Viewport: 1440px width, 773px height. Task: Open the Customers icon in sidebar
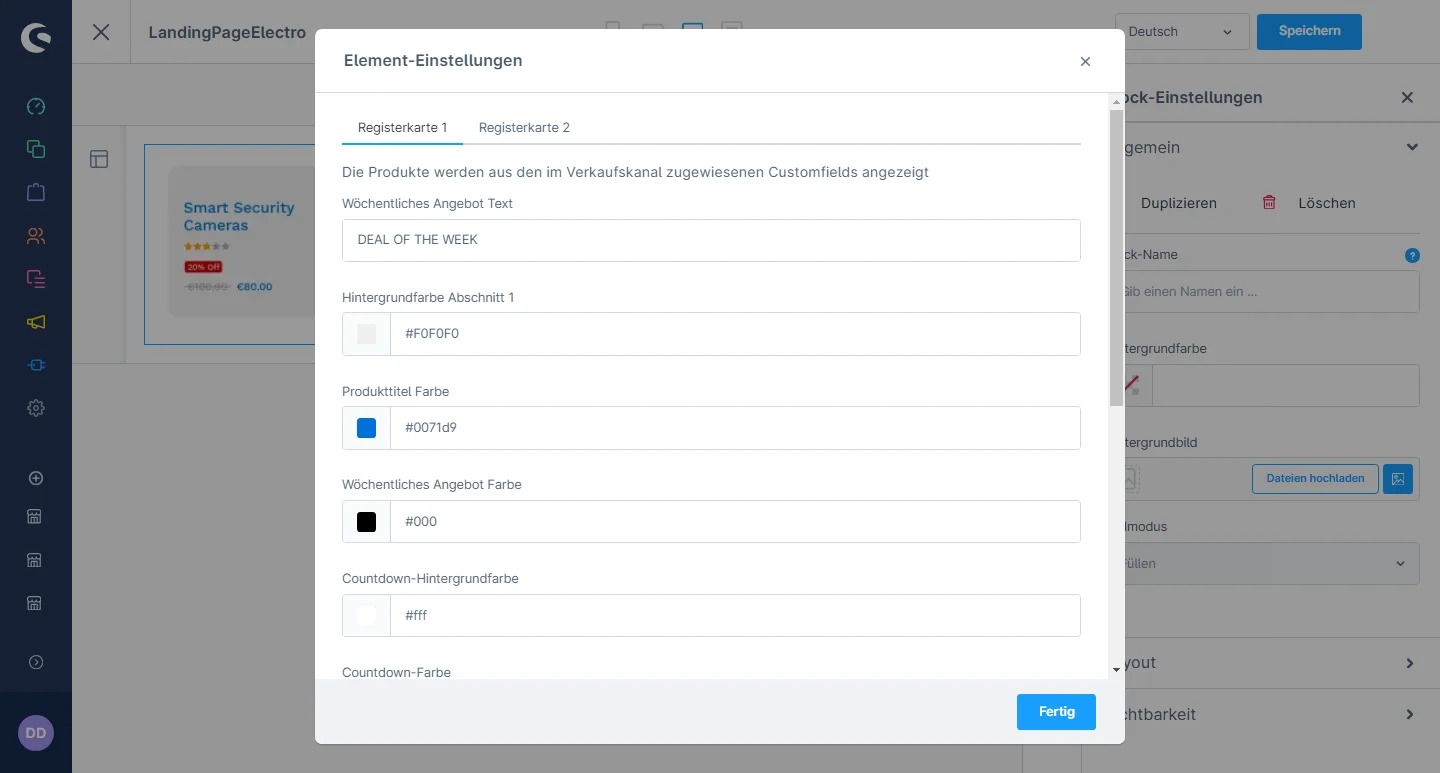coord(36,236)
